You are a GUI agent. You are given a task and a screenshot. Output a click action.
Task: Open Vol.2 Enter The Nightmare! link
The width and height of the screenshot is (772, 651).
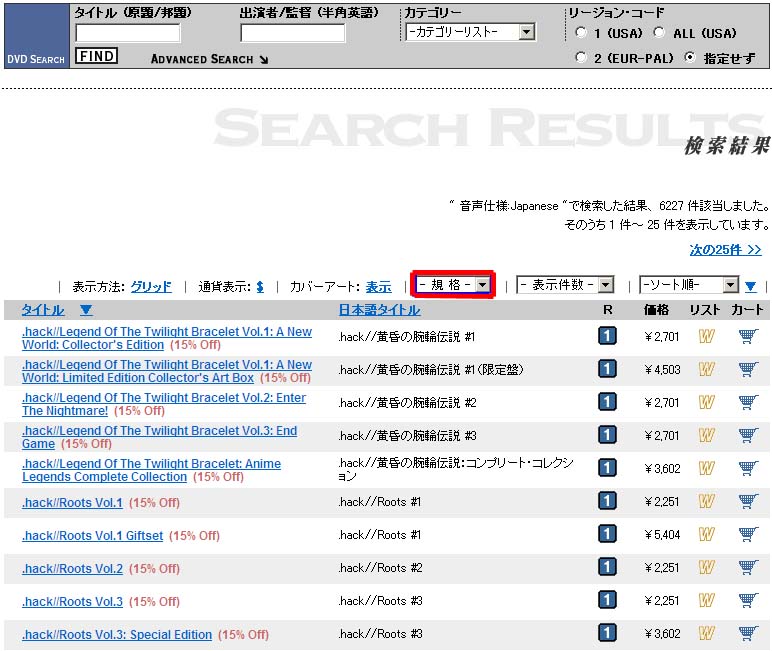click(164, 404)
